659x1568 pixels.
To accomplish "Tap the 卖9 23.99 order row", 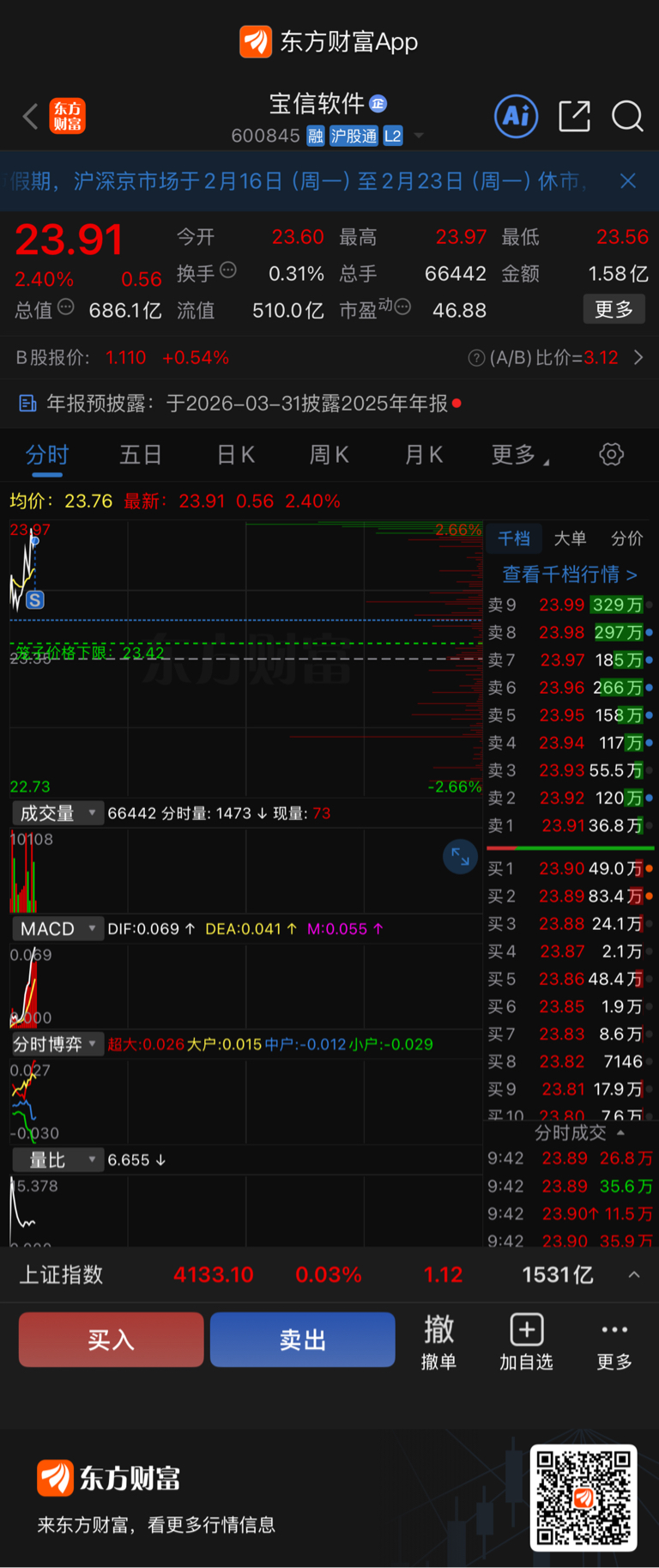I will pyautogui.click(x=571, y=605).
